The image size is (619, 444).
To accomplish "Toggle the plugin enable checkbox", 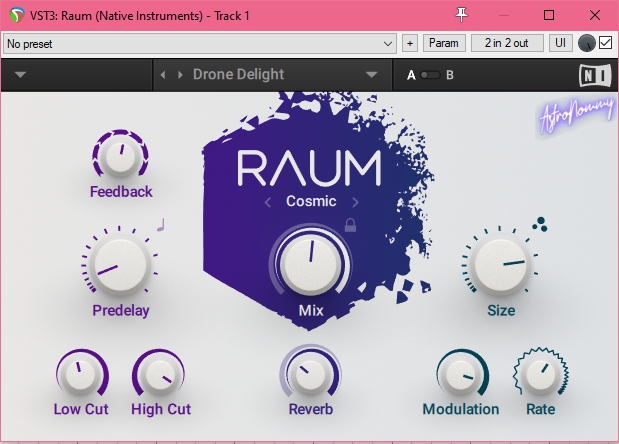I will (605, 43).
